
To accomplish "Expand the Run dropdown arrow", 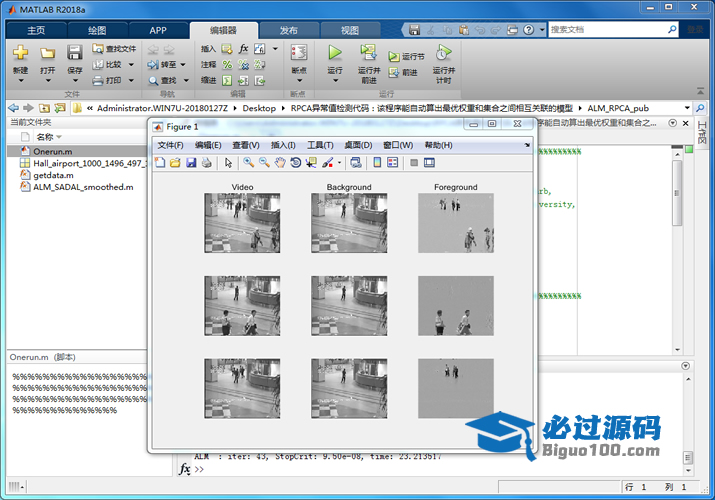I will (335, 81).
